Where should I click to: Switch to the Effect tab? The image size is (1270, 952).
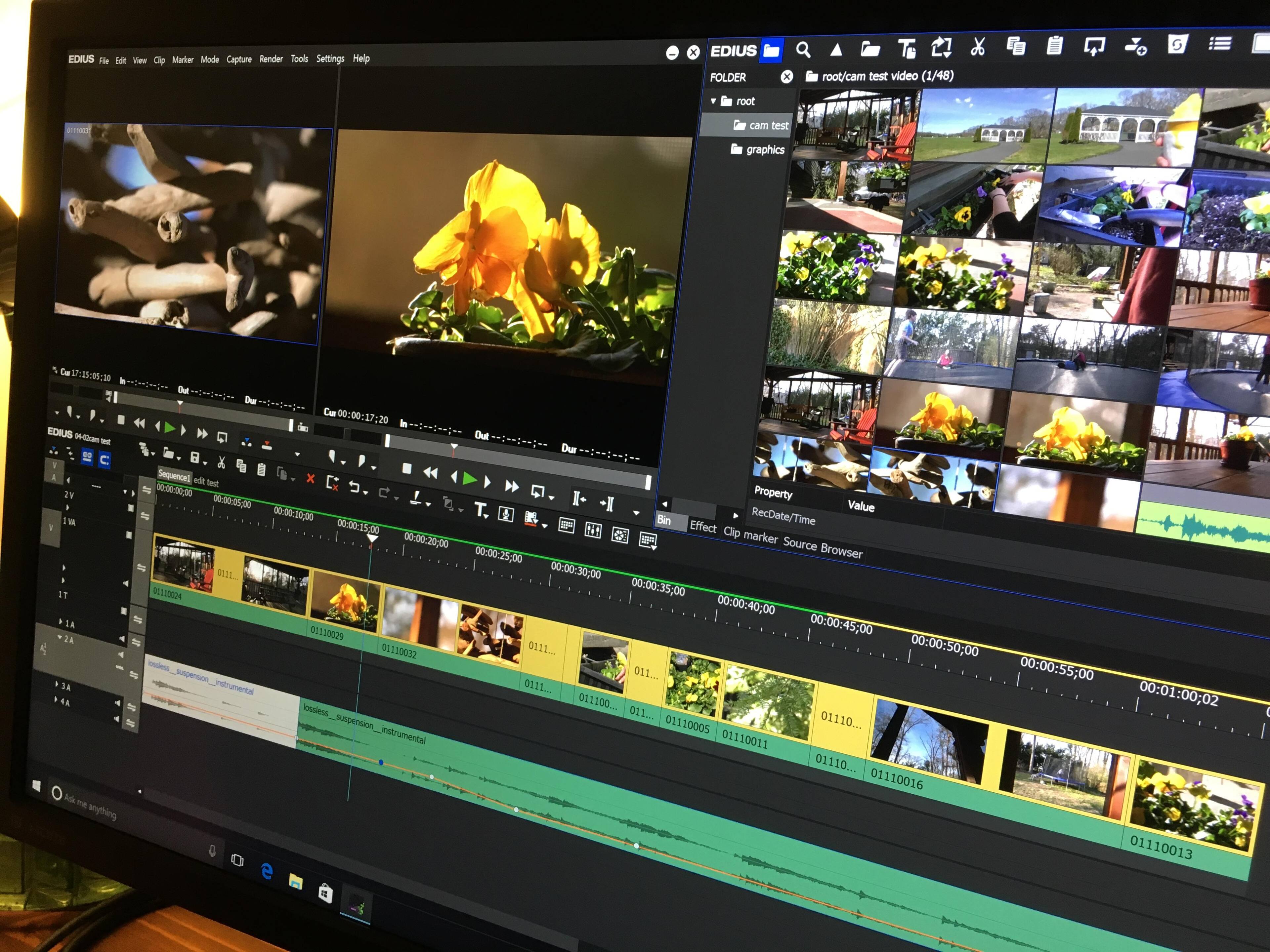[703, 526]
